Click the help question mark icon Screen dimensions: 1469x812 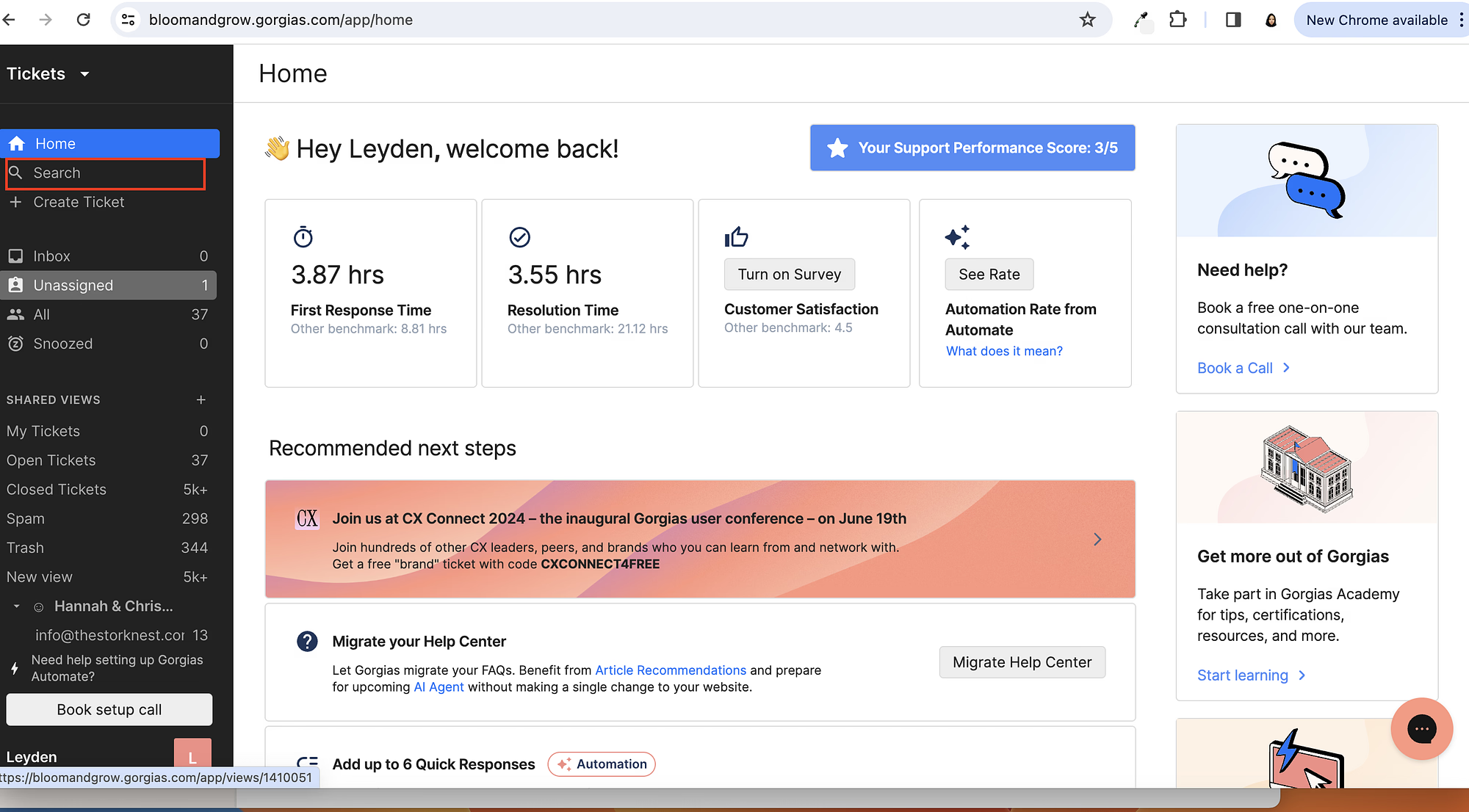pos(307,642)
